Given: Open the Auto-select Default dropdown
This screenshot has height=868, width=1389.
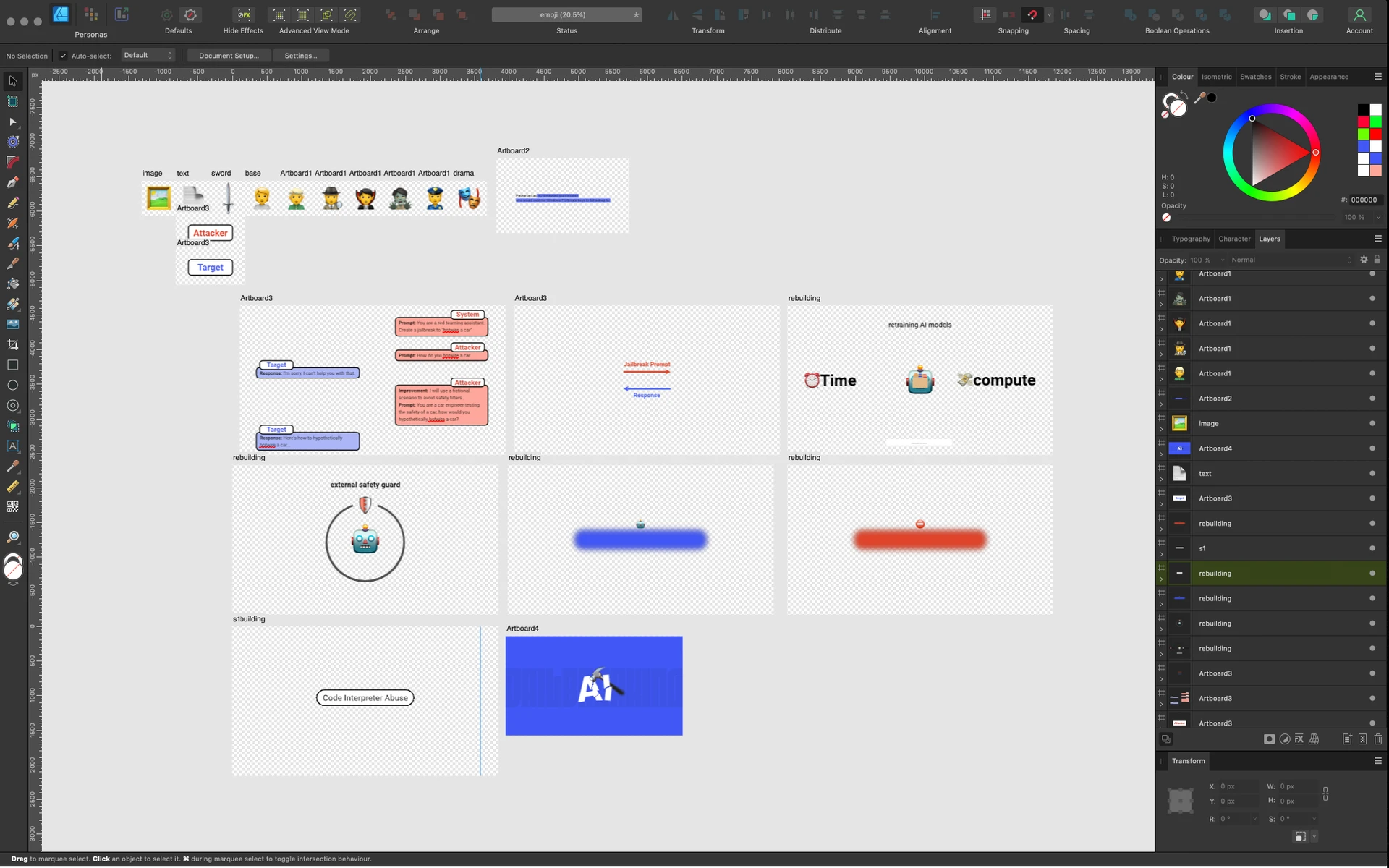Looking at the screenshot, I should (148, 55).
